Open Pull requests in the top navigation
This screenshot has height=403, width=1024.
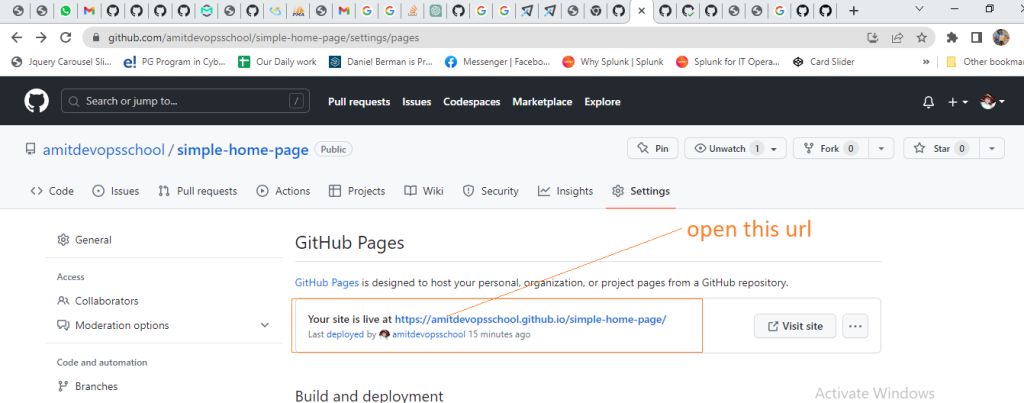[359, 102]
